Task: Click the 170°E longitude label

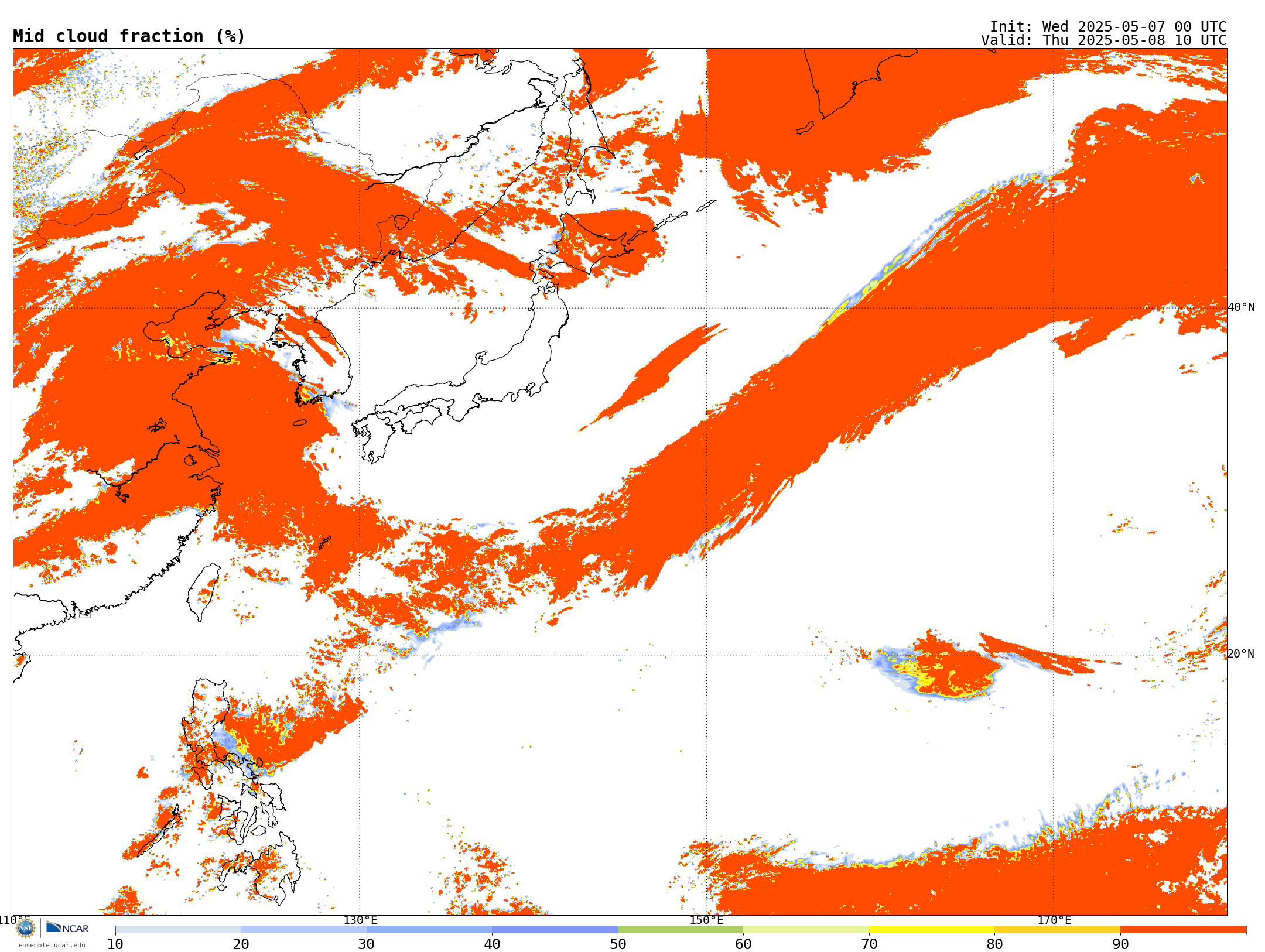Action: [x=1054, y=920]
